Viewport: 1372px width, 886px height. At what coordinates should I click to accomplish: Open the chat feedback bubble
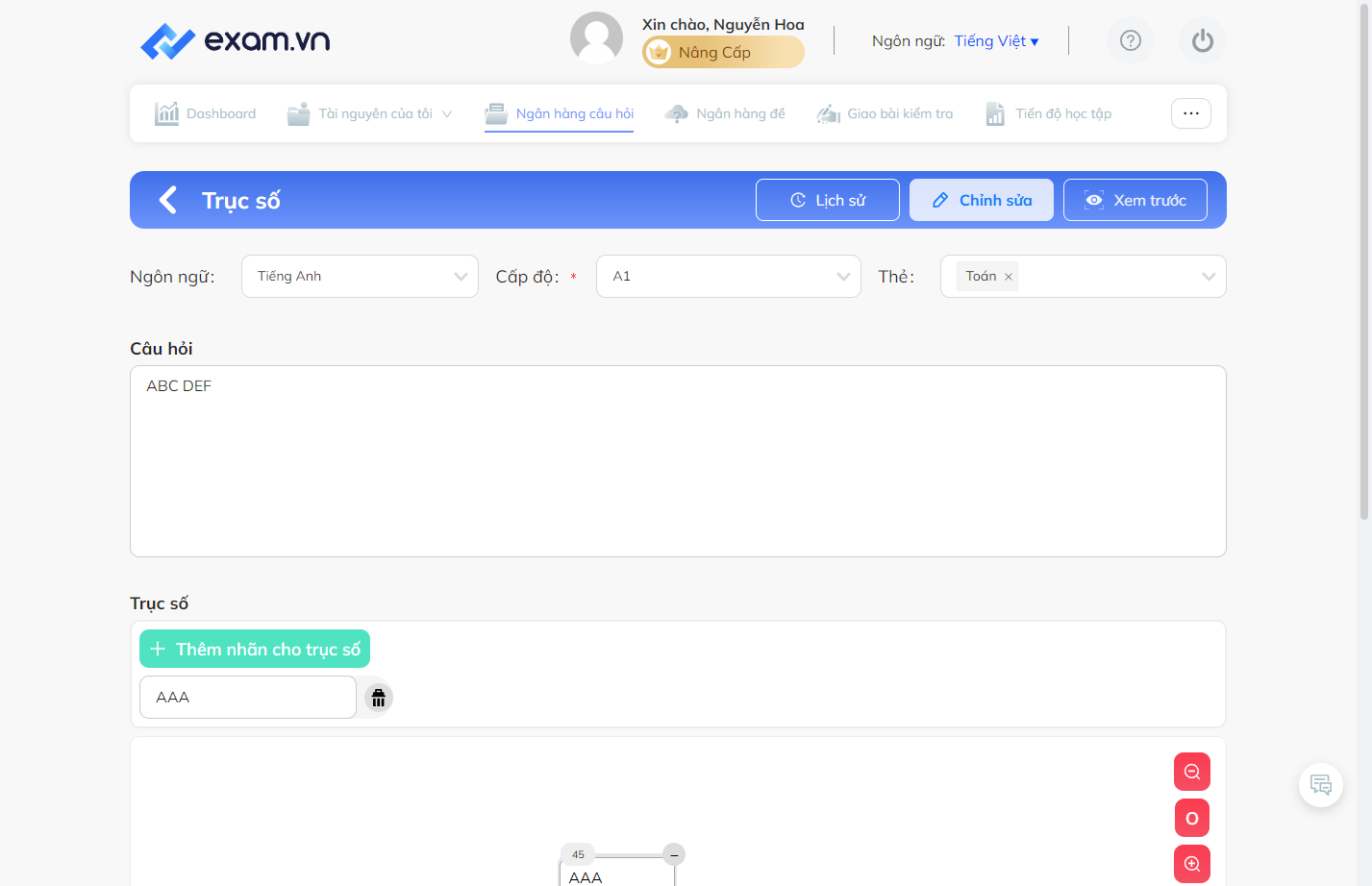tap(1321, 785)
